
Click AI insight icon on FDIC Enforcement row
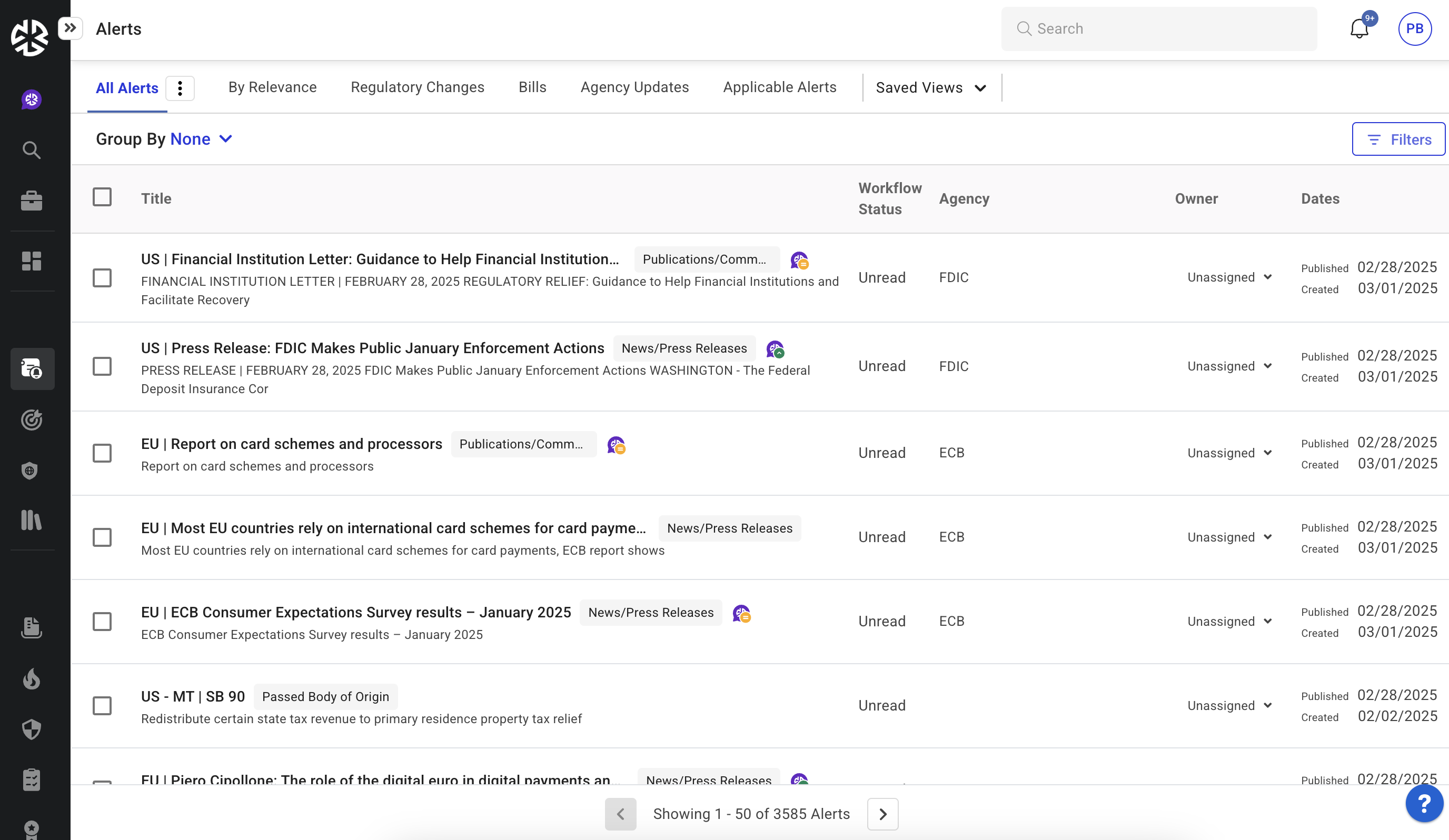[775, 349]
